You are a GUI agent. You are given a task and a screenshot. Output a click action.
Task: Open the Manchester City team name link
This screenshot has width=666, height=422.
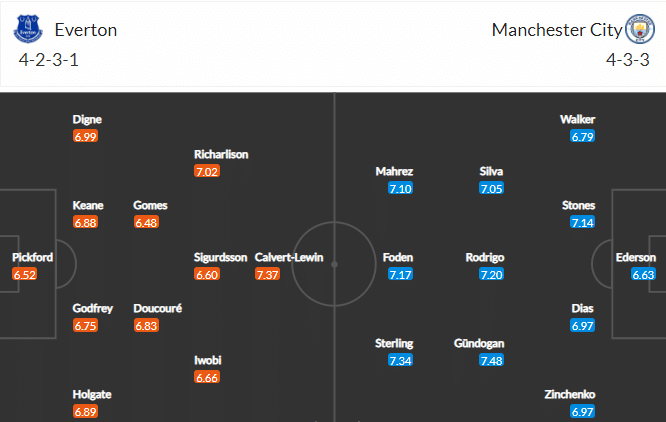[557, 30]
